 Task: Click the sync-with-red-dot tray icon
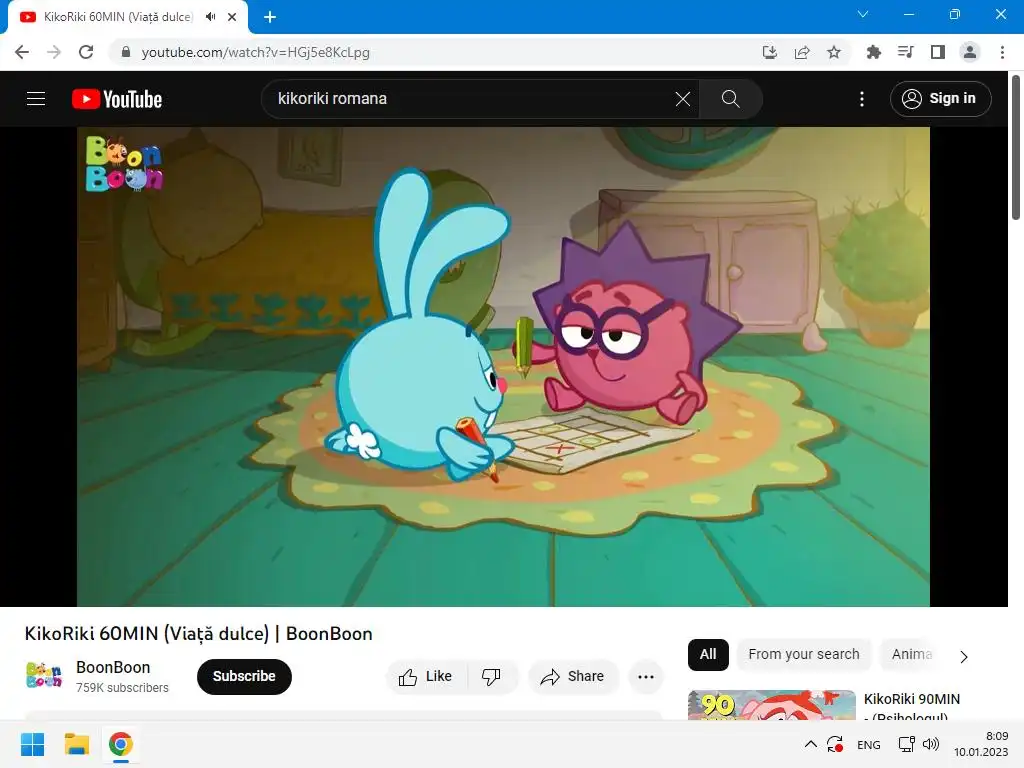[835, 744]
